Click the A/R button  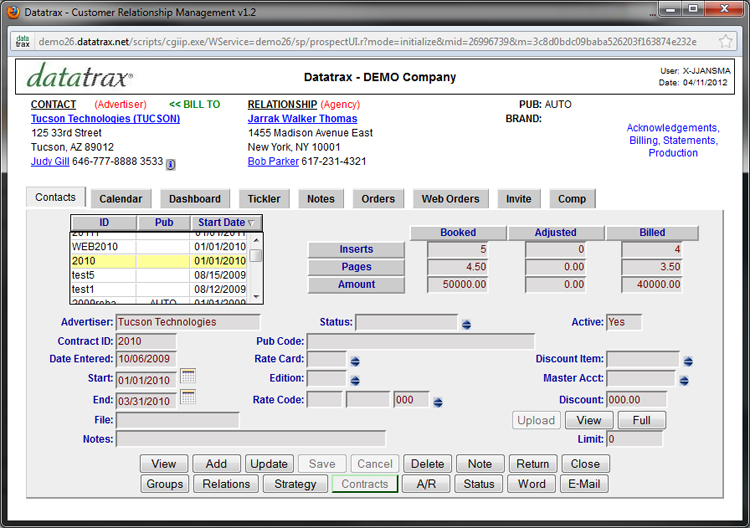tap(426, 484)
